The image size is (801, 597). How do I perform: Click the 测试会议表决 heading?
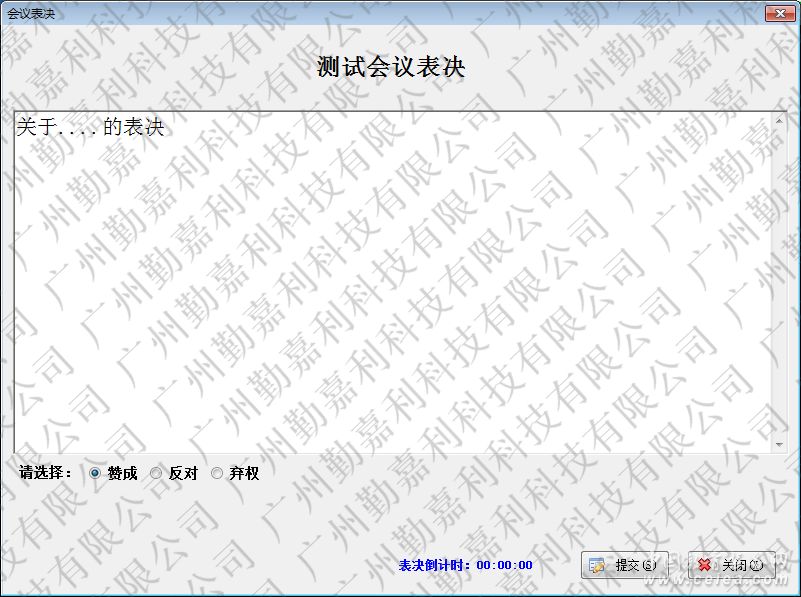(x=391, y=67)
